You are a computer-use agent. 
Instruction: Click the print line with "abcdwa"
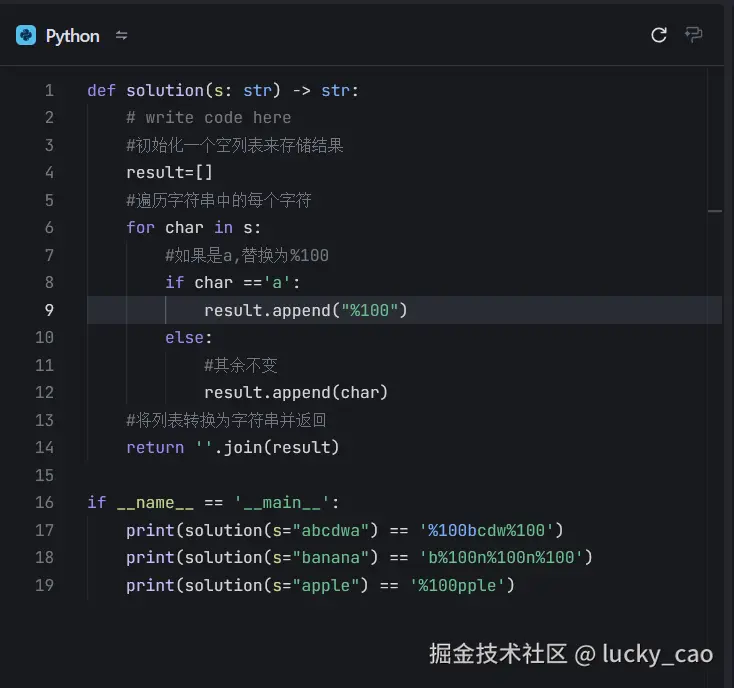[x=345, y=530]
